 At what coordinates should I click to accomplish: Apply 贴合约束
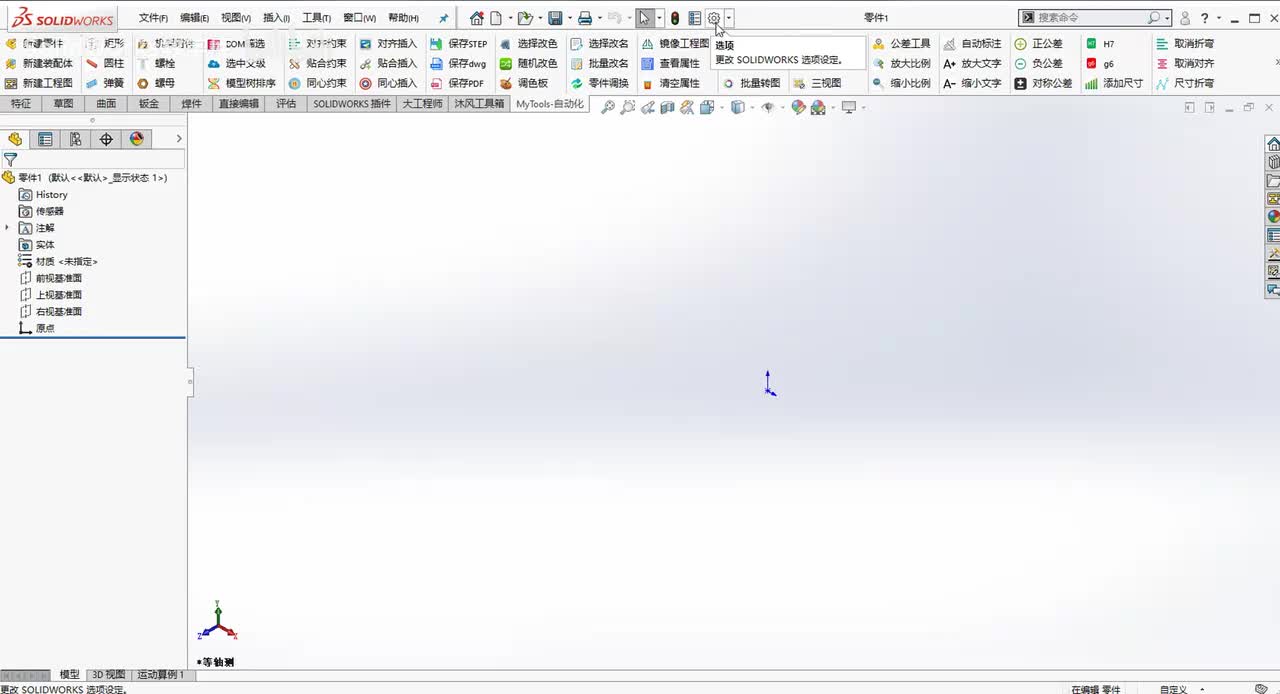[317, 63]
